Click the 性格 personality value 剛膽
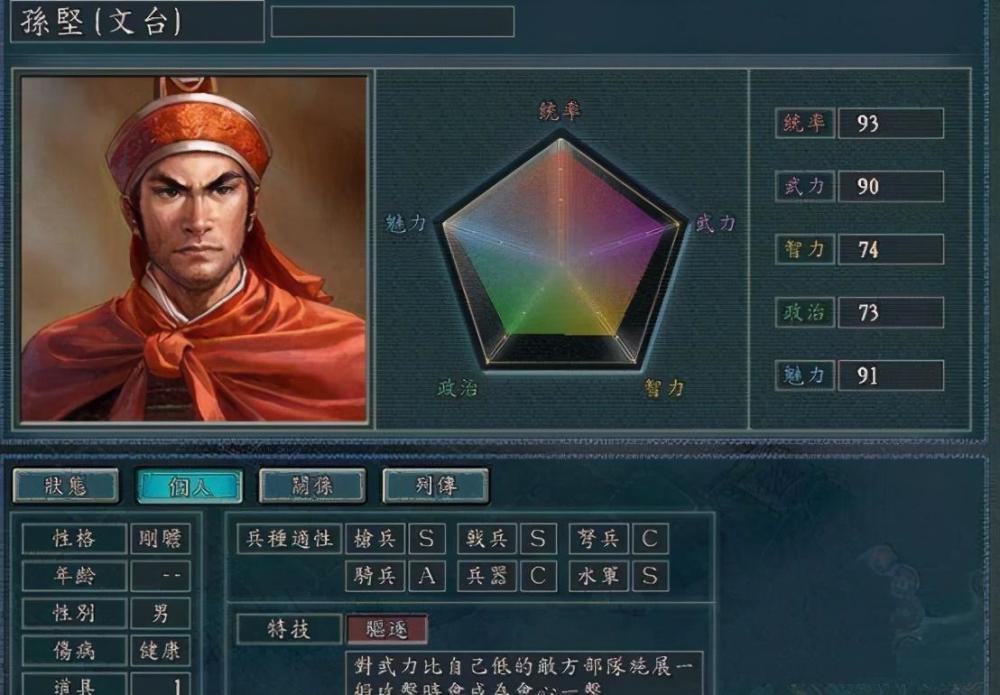1000x695 pixels. pos(160,539)
